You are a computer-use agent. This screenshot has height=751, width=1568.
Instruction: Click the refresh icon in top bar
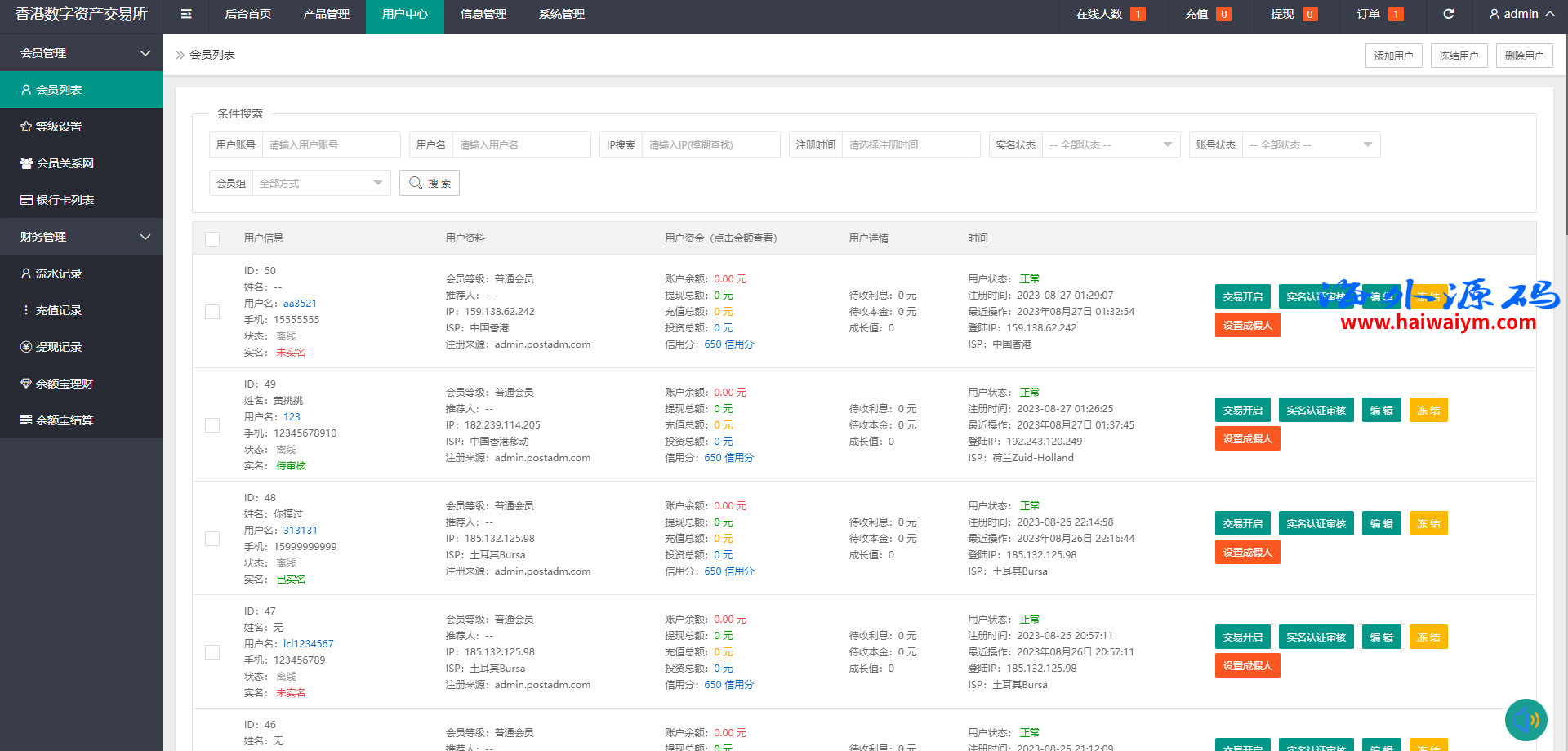tap(1448, 14)
